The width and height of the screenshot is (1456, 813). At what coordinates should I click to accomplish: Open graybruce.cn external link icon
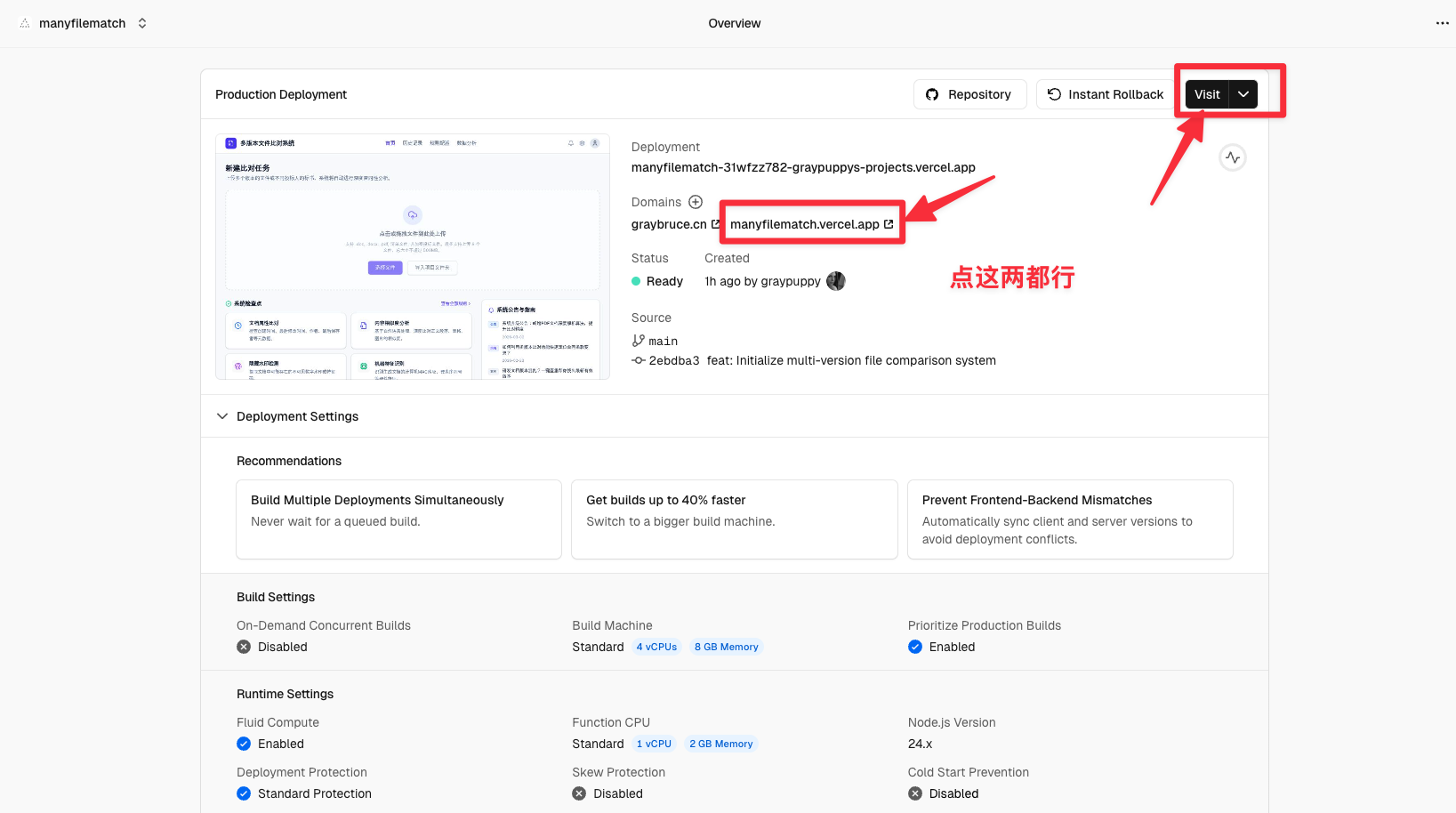[715, 224]
